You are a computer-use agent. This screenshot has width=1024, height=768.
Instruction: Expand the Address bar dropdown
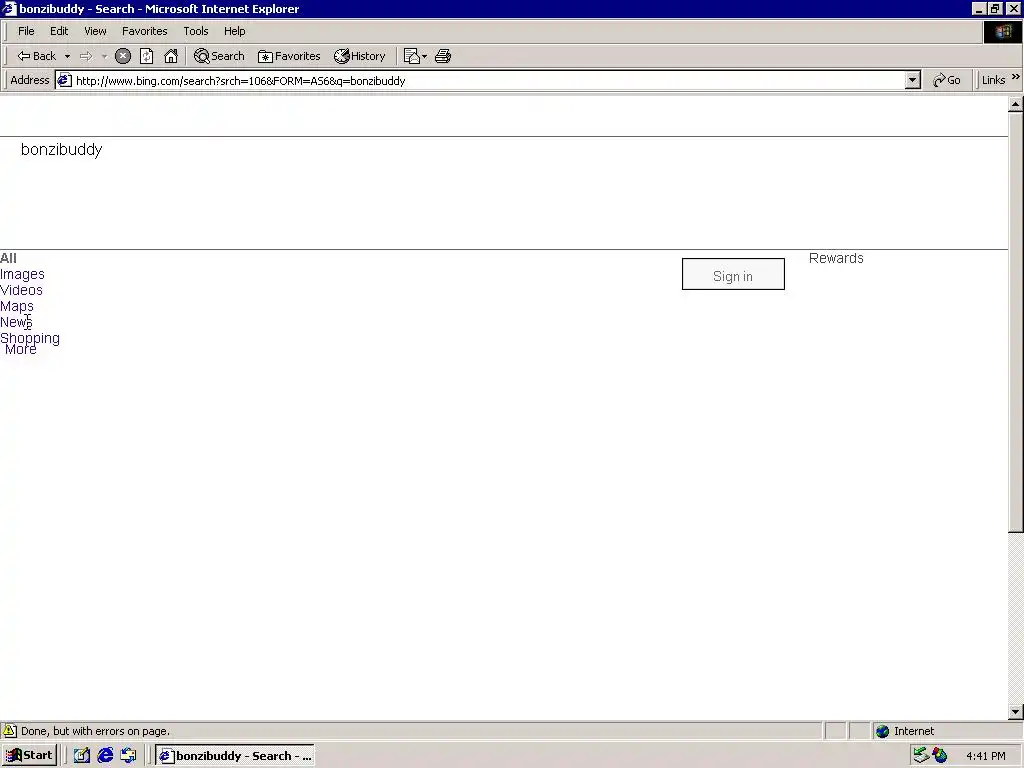click(x=913, y=80)
